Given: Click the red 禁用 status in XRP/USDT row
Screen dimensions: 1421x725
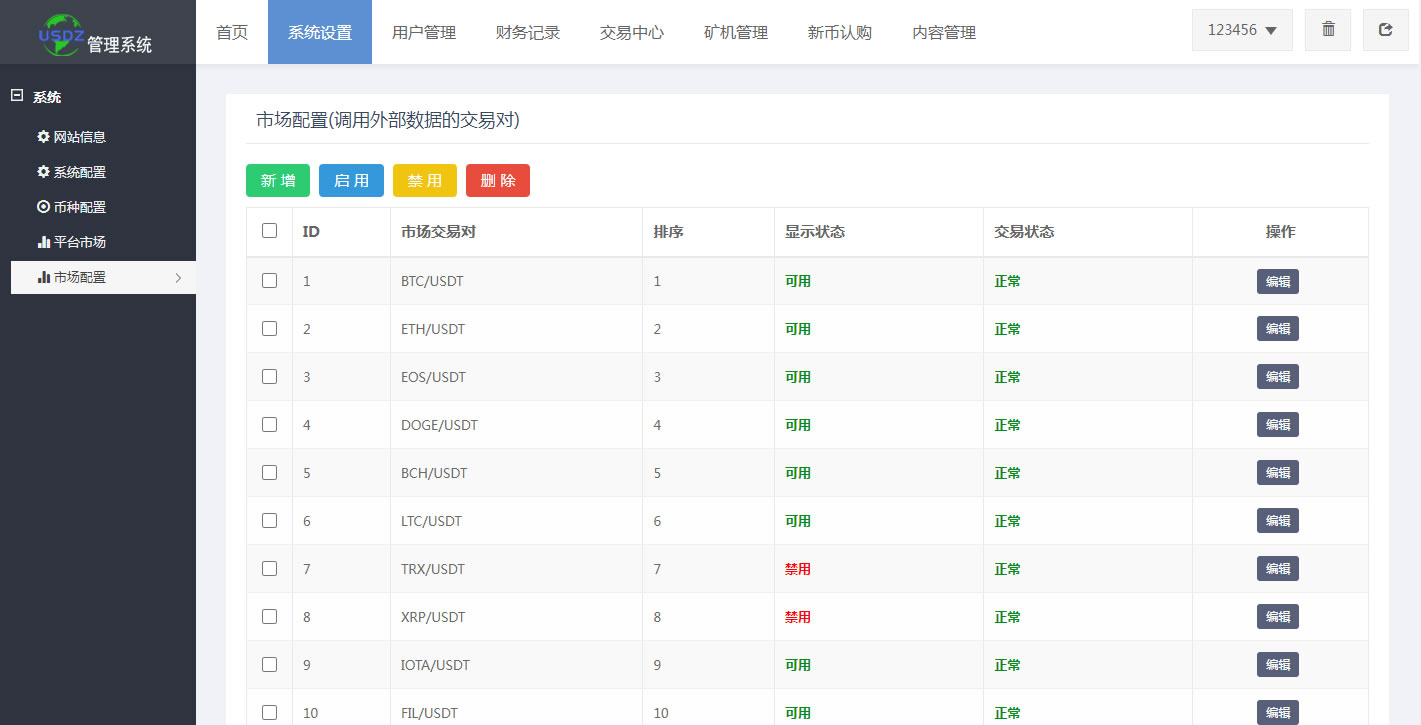Looking at the screenshot, I should 798,617.
